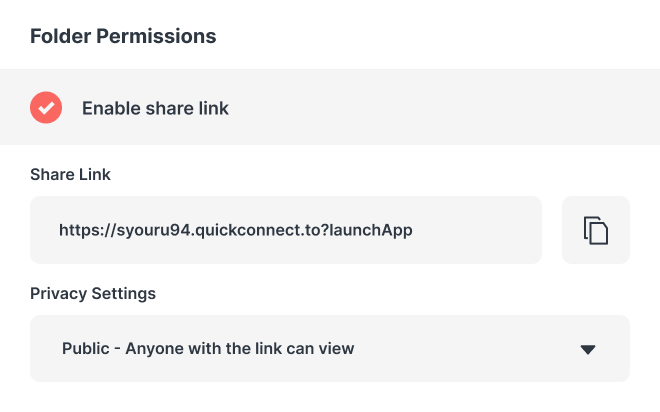Click the Privacy Settings label

click(x=93, y=293)
